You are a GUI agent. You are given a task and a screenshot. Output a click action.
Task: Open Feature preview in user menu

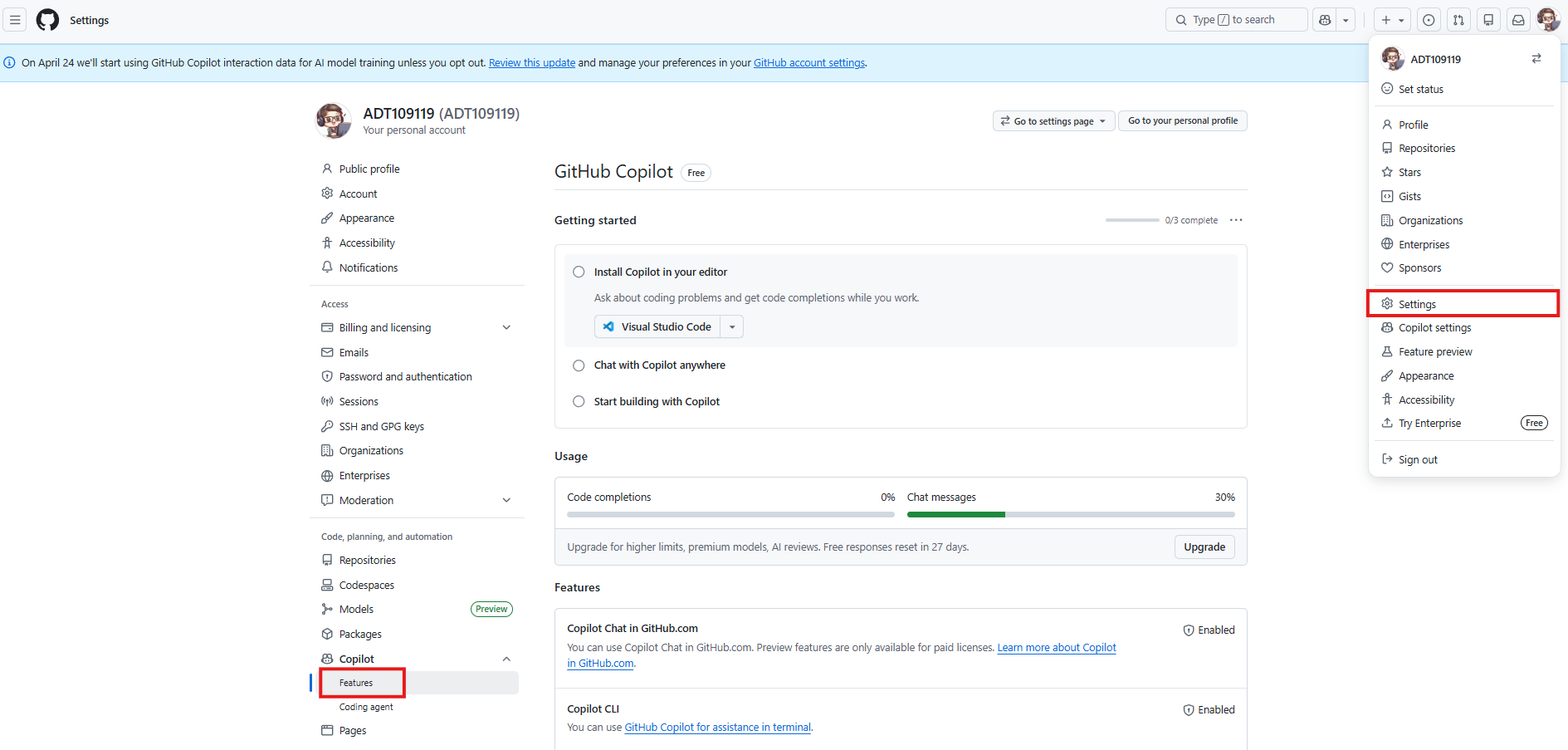(x=1464, y=351)
